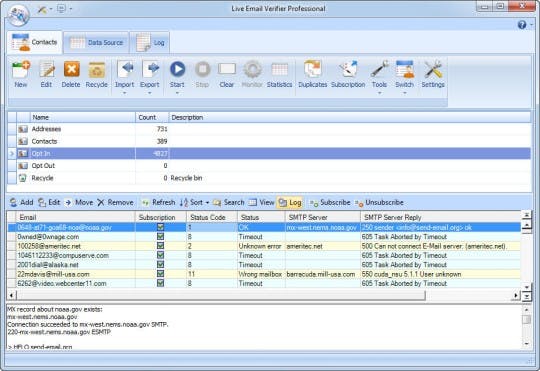Switch to the Contacts tab

34,42
